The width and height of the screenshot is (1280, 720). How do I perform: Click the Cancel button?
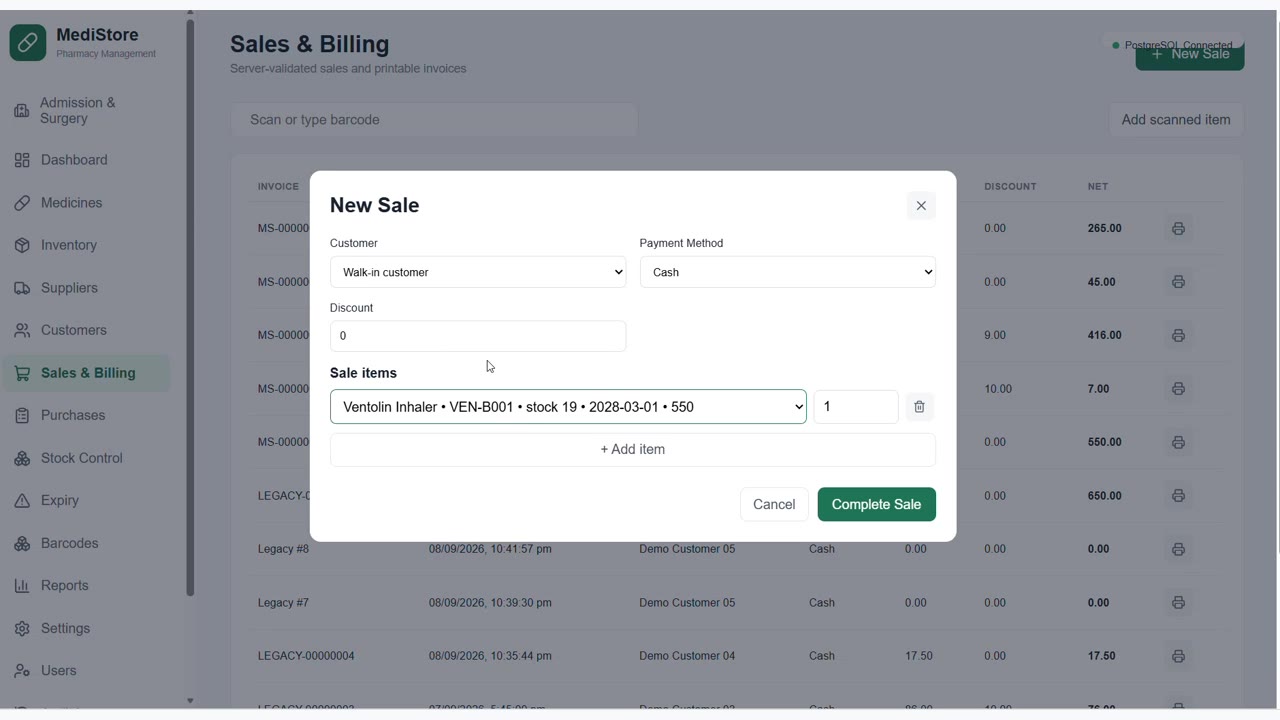[x=774, y=505]
